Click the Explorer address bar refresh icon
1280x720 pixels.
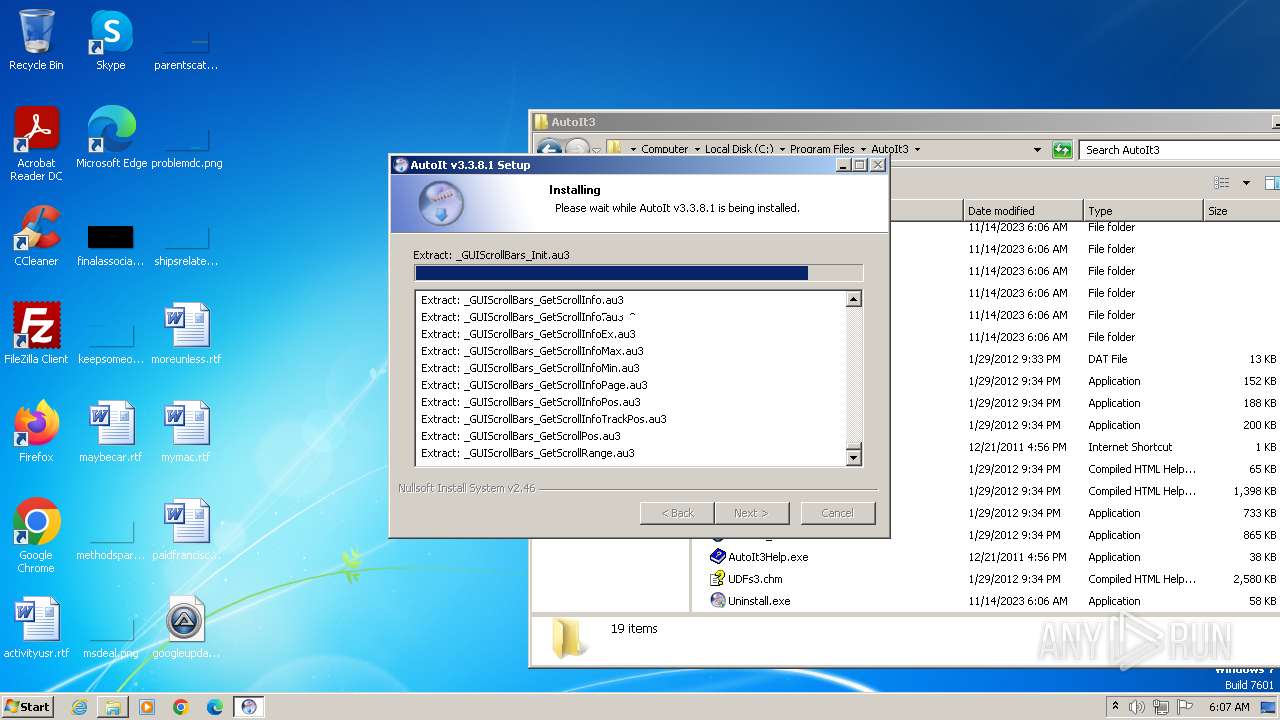pyautogui.click(x=1062, y=150)
